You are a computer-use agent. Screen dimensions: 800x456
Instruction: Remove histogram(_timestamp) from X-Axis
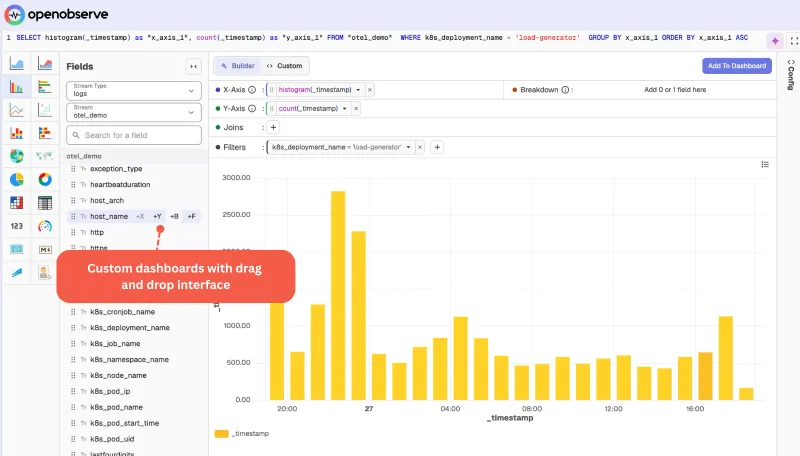[370, 90]
